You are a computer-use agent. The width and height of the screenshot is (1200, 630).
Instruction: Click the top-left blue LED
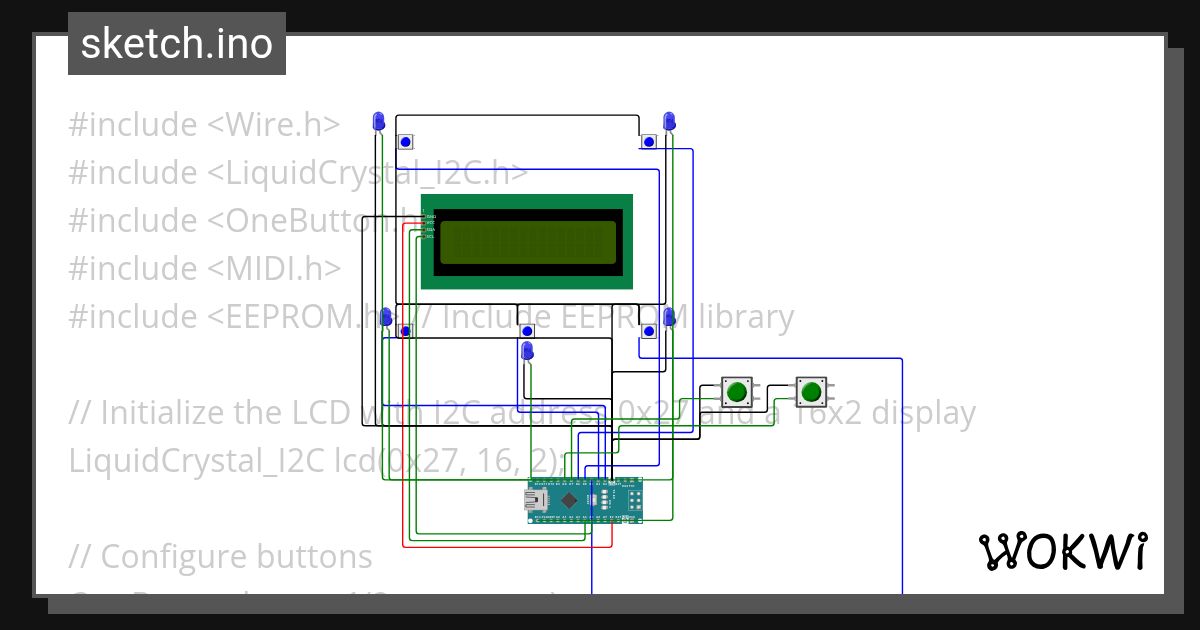click(x=378, y=122)
